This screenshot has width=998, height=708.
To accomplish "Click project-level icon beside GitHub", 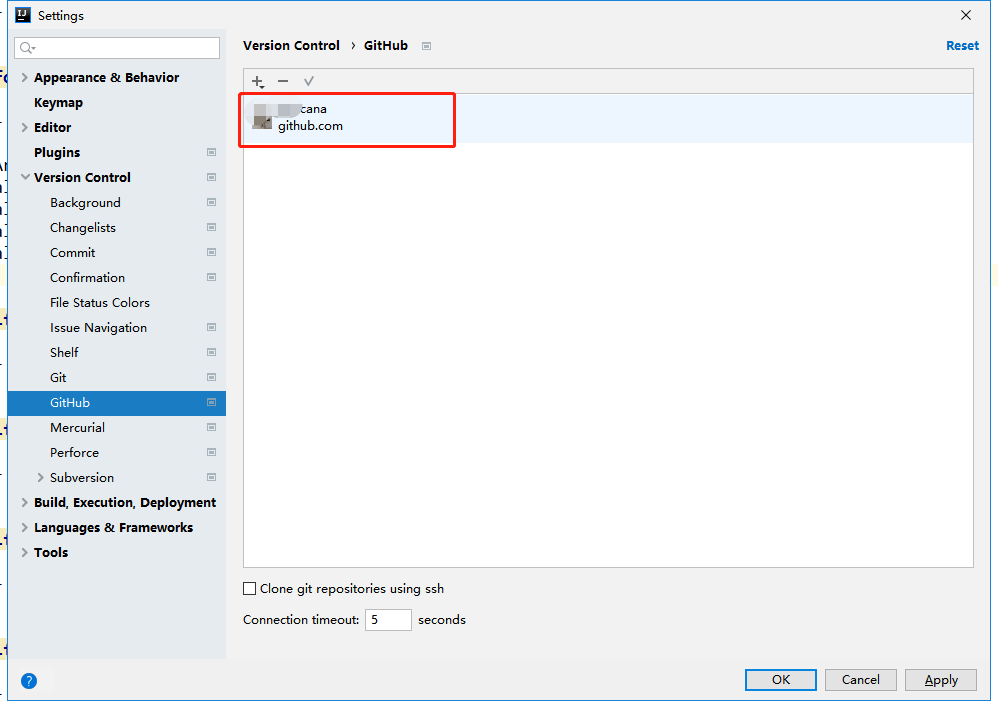I will pos(211,402).
